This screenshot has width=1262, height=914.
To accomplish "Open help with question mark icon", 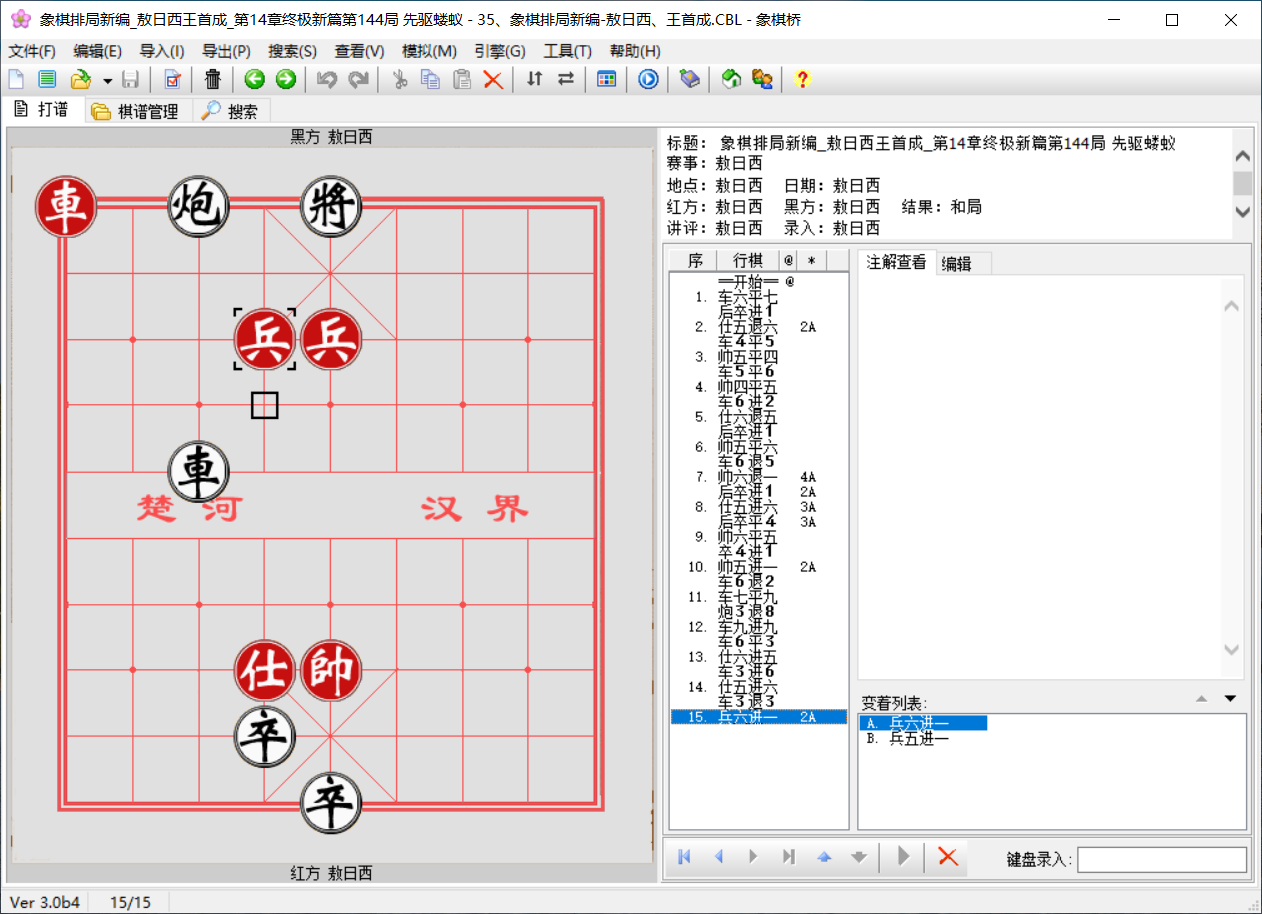I will pyautogui.click(x=802, y=80).
